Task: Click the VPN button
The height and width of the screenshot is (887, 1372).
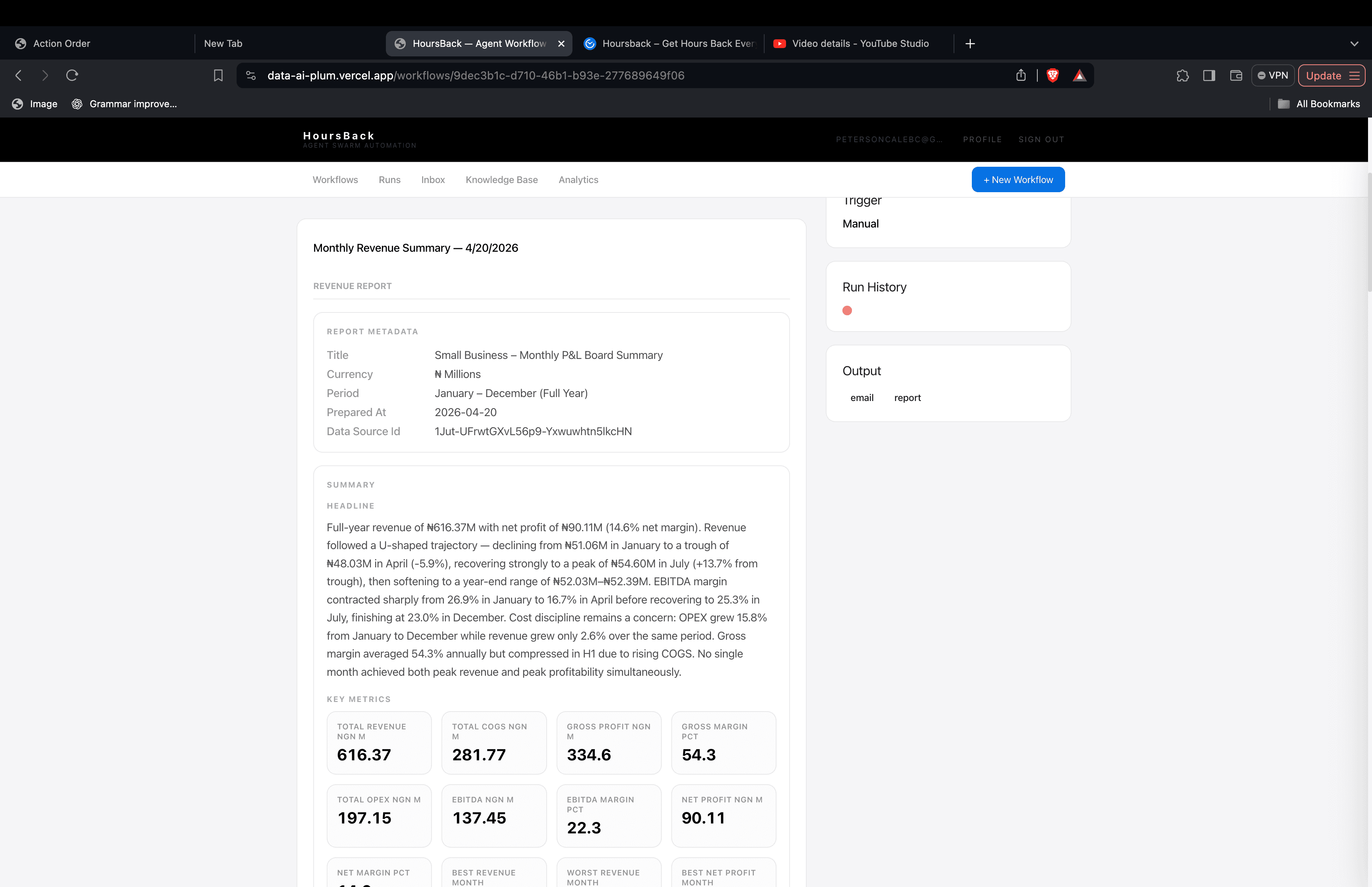Action: point(1272,75)
